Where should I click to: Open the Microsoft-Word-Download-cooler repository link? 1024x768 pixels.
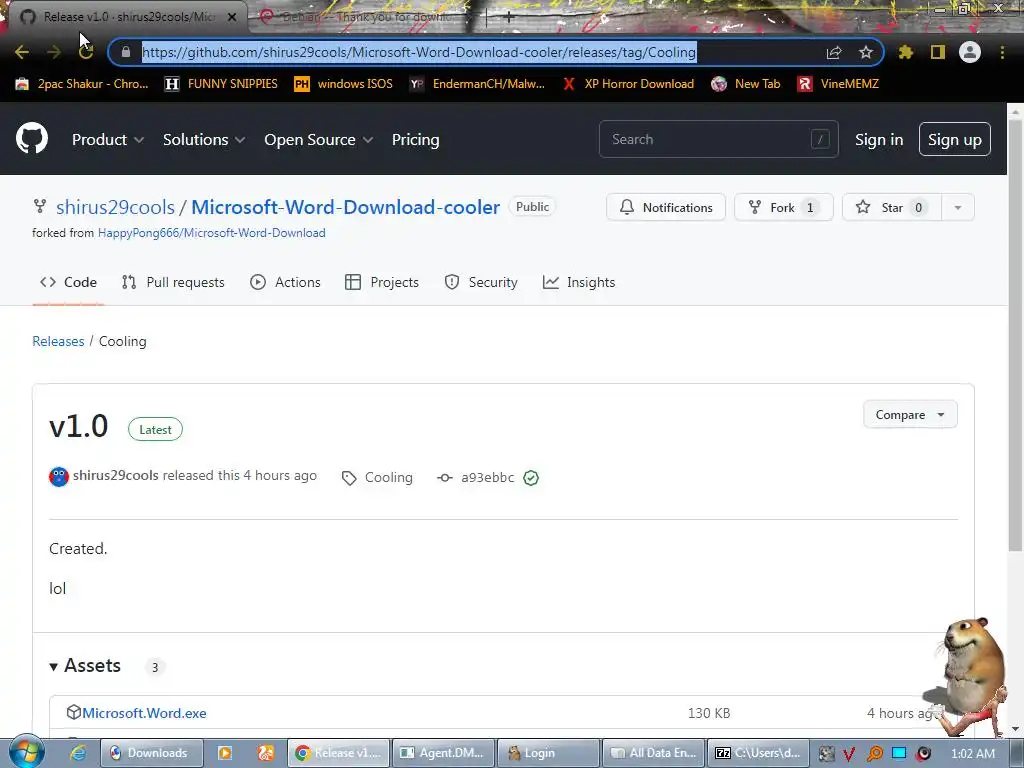pyautogui.click(x=345, y=207)
